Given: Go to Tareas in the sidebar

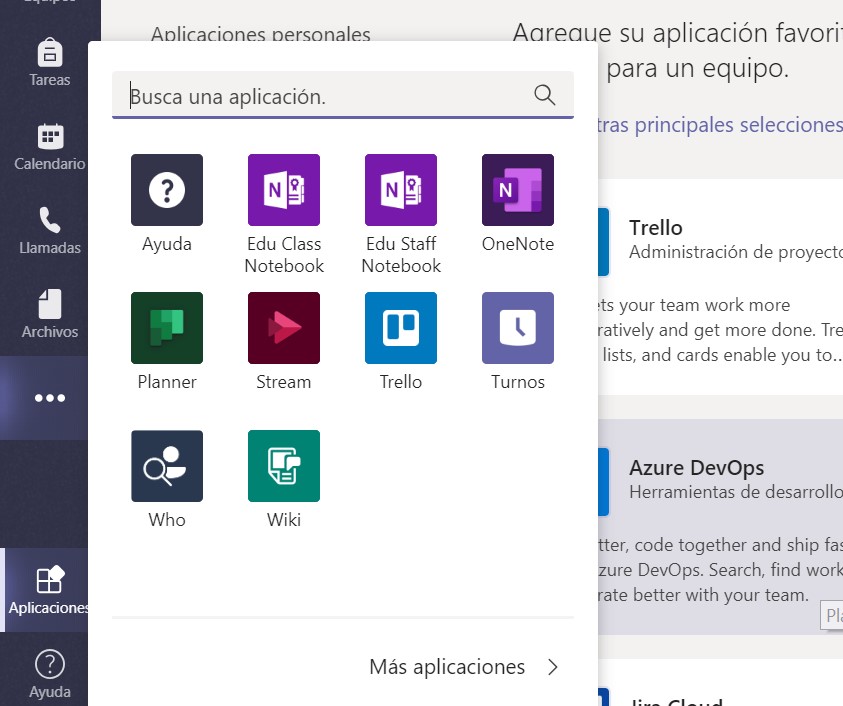Looking at the screenshot, I should [50, 62].
